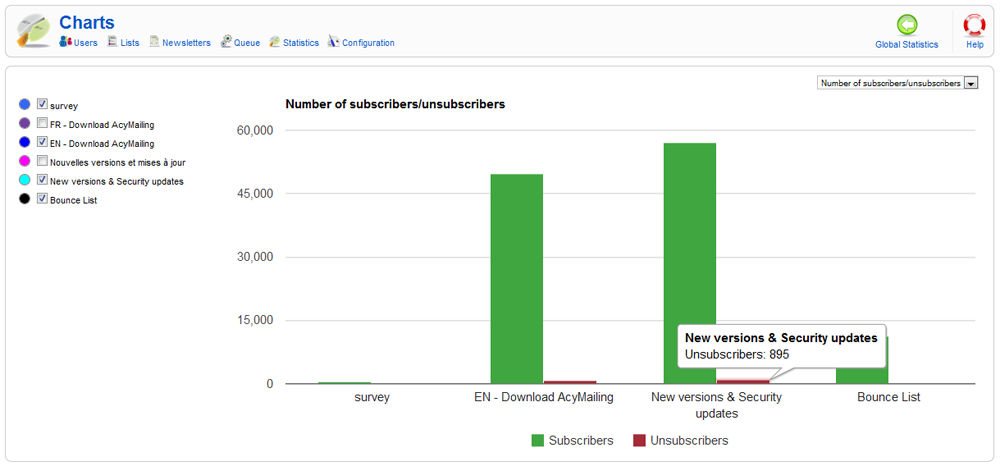The width and height of the screenshot is (1000, 466).
Task: Enable FR - Download AcyMailing checkbox
Action: point(42,123)
